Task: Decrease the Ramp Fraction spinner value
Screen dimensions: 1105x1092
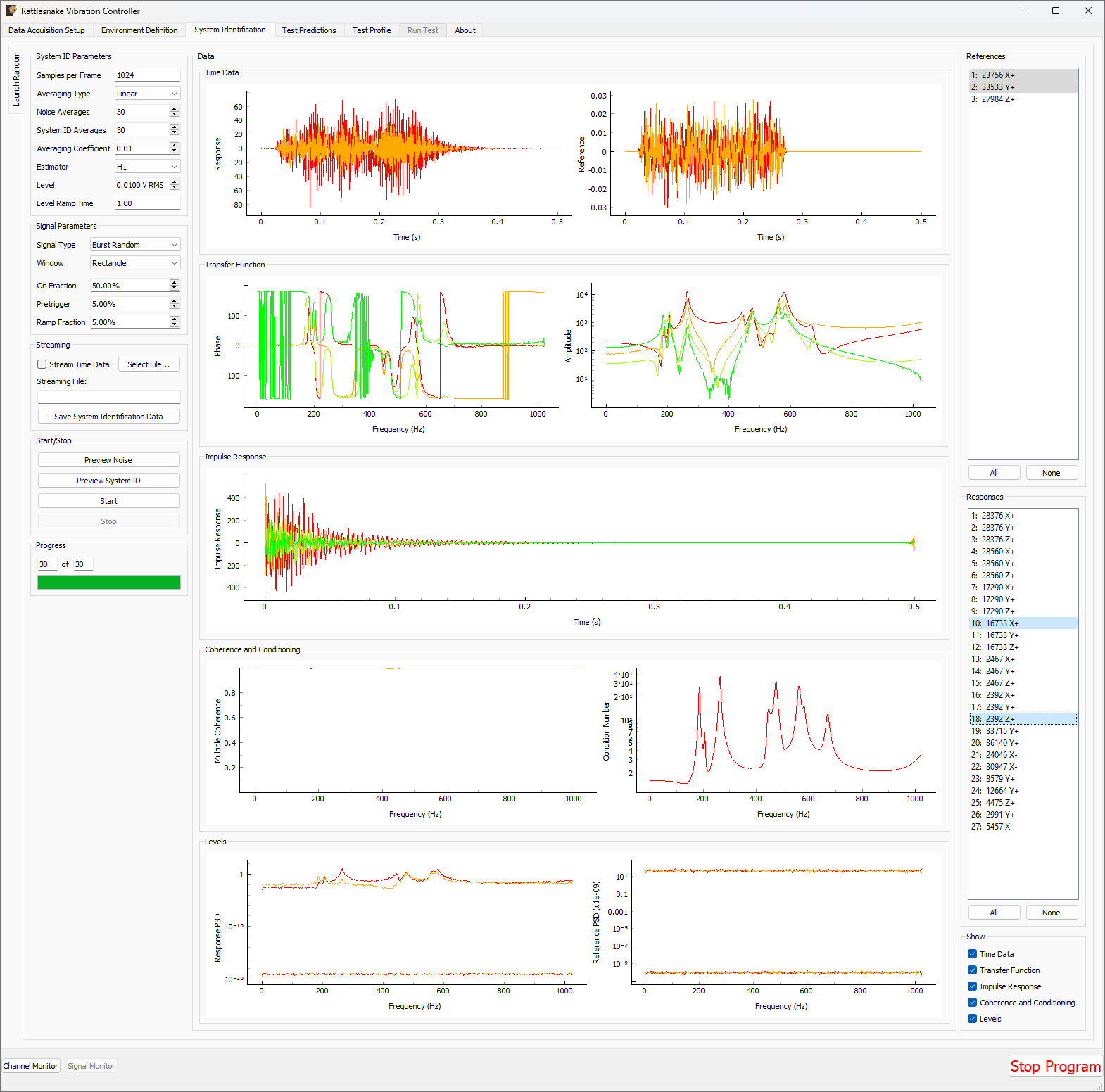Action: point(175,325)
